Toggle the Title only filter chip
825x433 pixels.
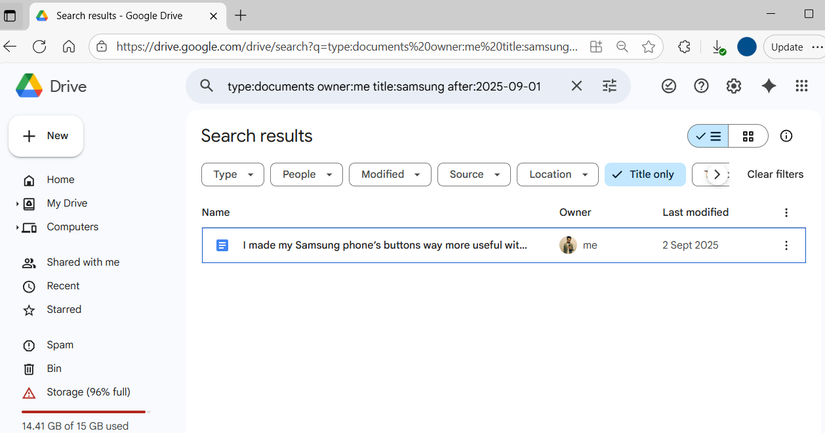click(645, 174)
